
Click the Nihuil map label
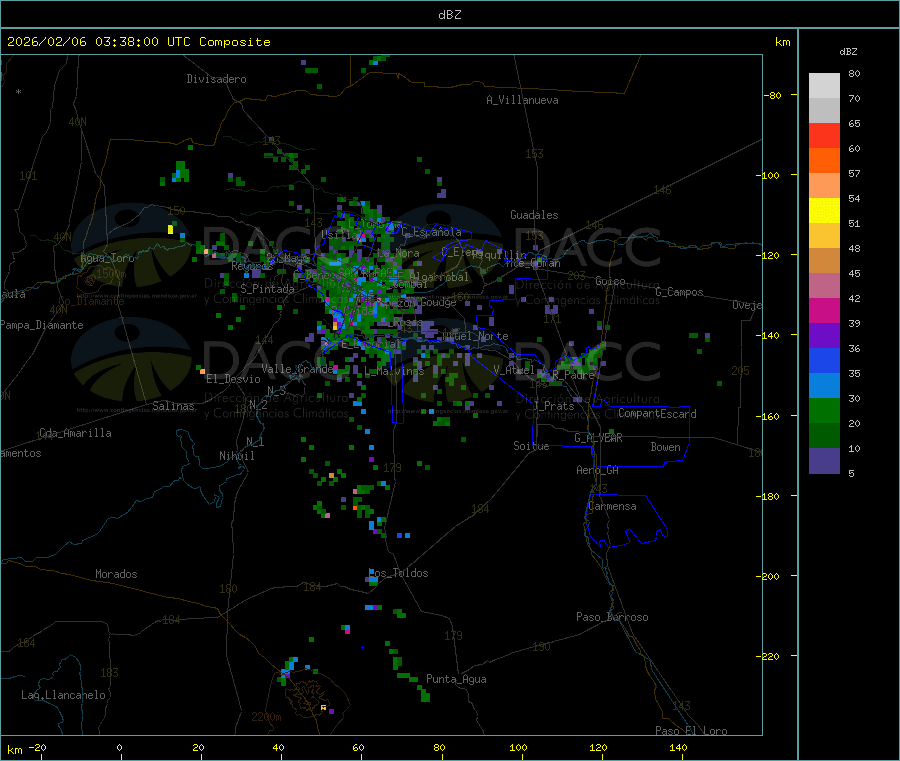point(236,456)
